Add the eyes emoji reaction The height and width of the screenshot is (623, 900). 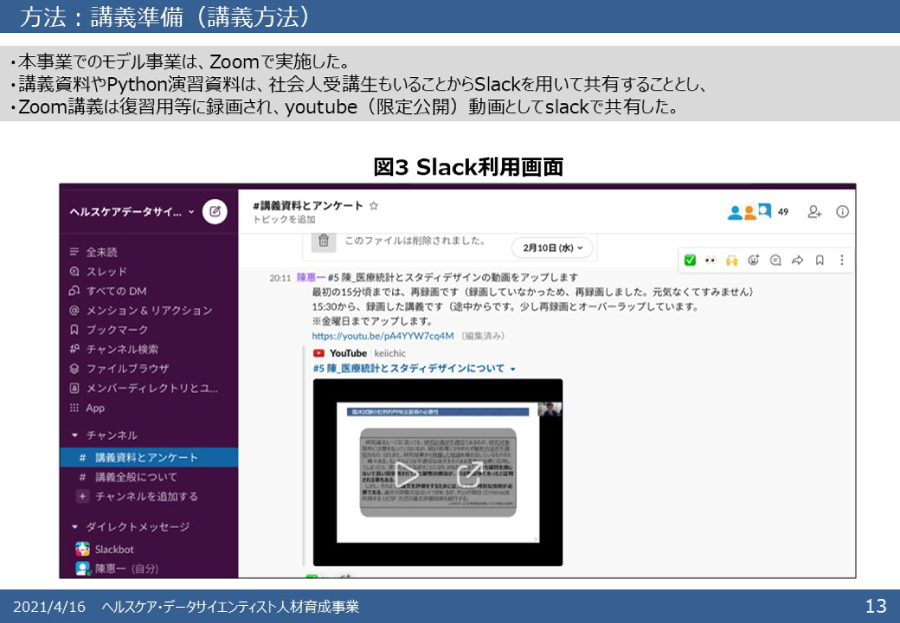point(711,260)
